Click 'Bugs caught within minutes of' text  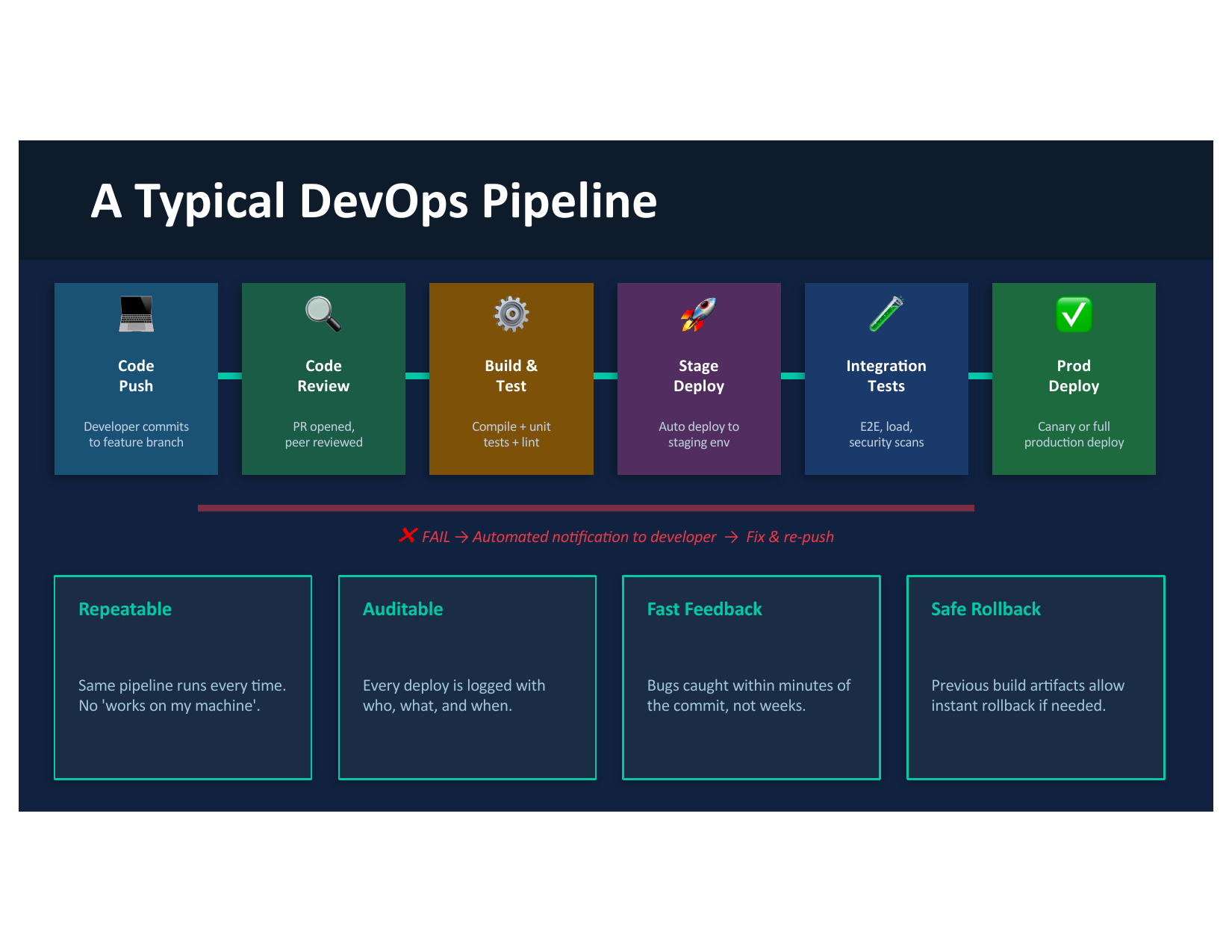(x=749, y=685)
